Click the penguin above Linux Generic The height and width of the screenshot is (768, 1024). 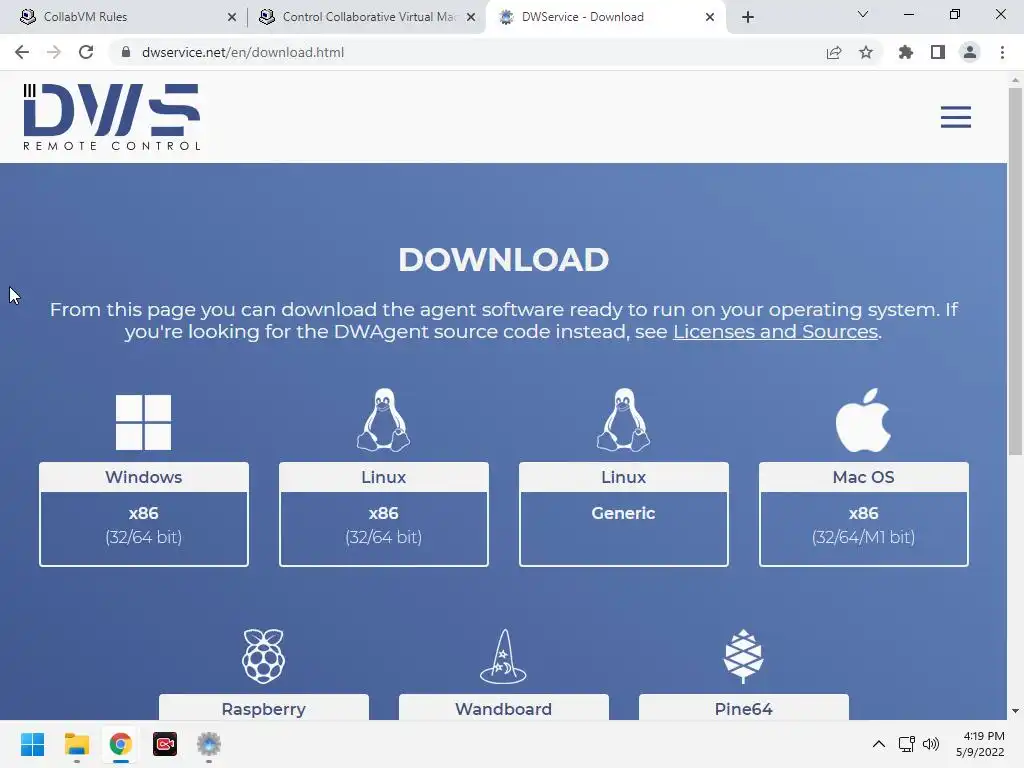(x=623, y=420)
